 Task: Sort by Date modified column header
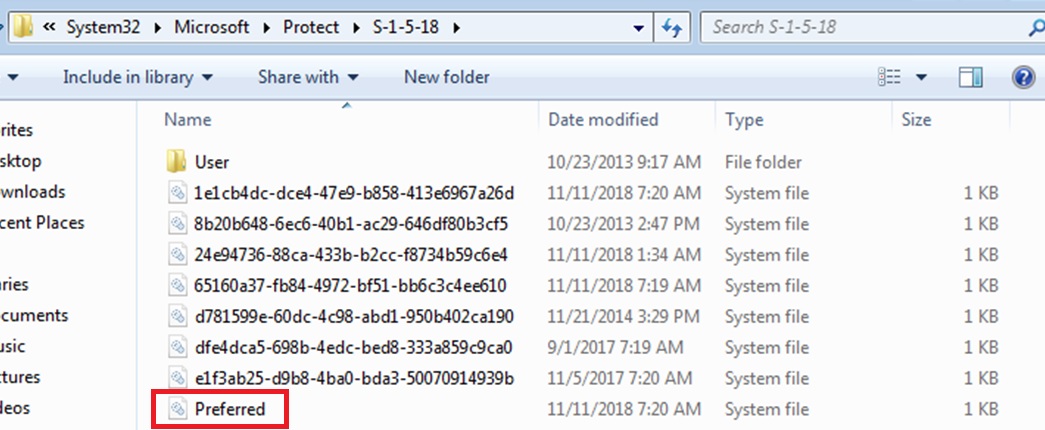pos(603,120)
